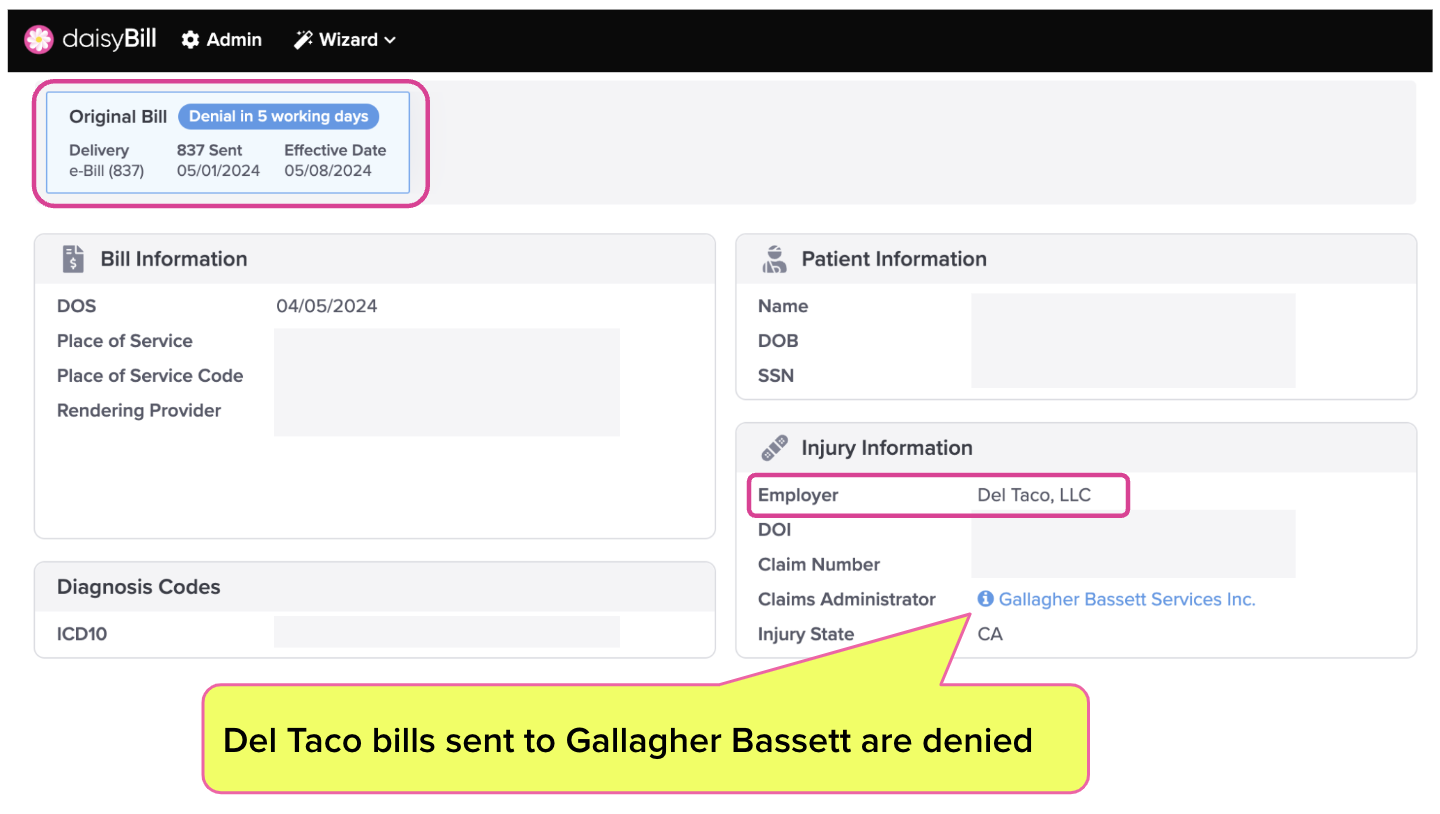This screenshot has height=814, width=1440.
Task: Click the Employer value Del Taco, LLC
Action: (1034, 495)
